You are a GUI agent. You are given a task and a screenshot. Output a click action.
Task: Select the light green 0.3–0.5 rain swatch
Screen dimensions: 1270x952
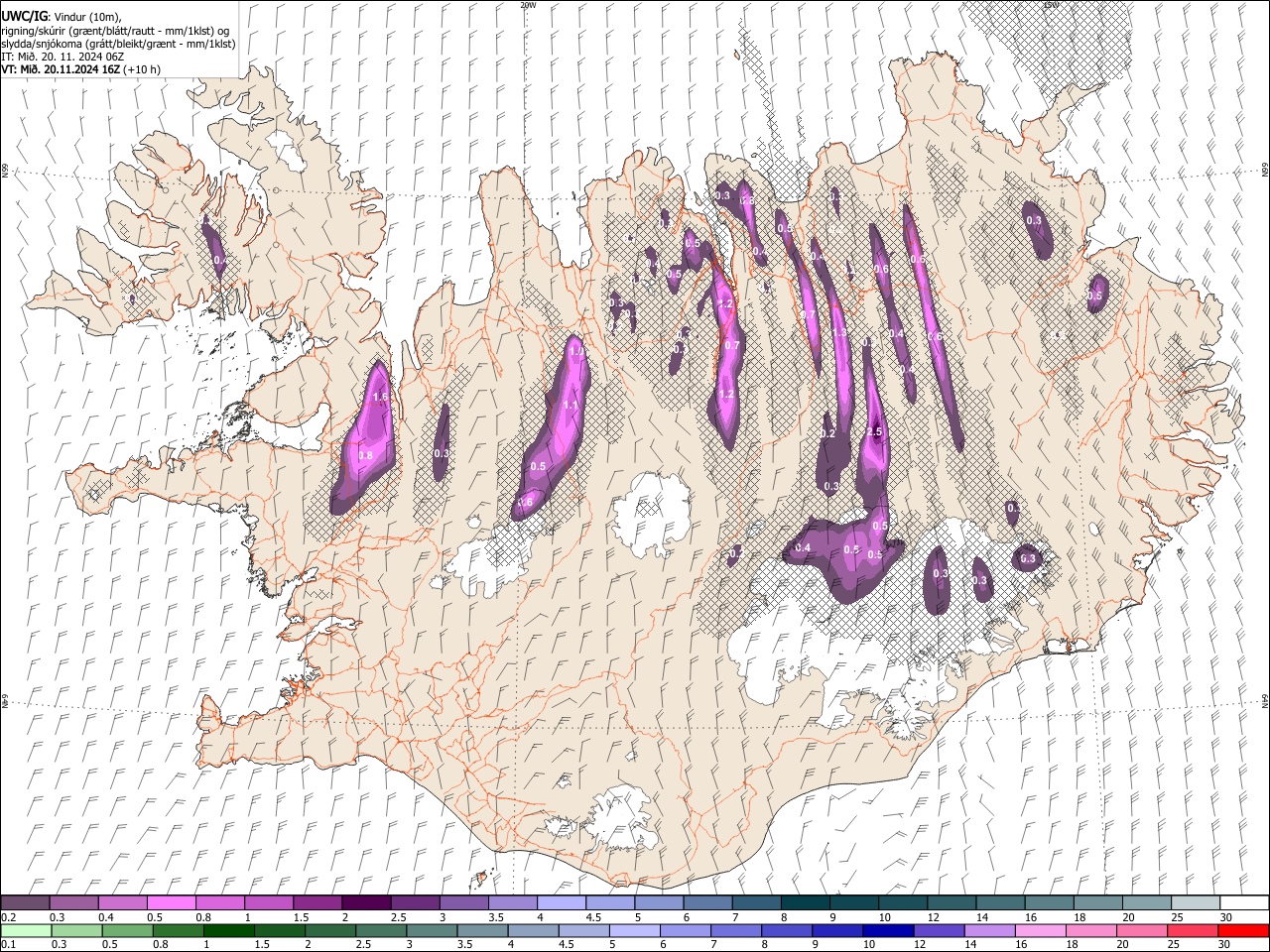pos(77,930)
